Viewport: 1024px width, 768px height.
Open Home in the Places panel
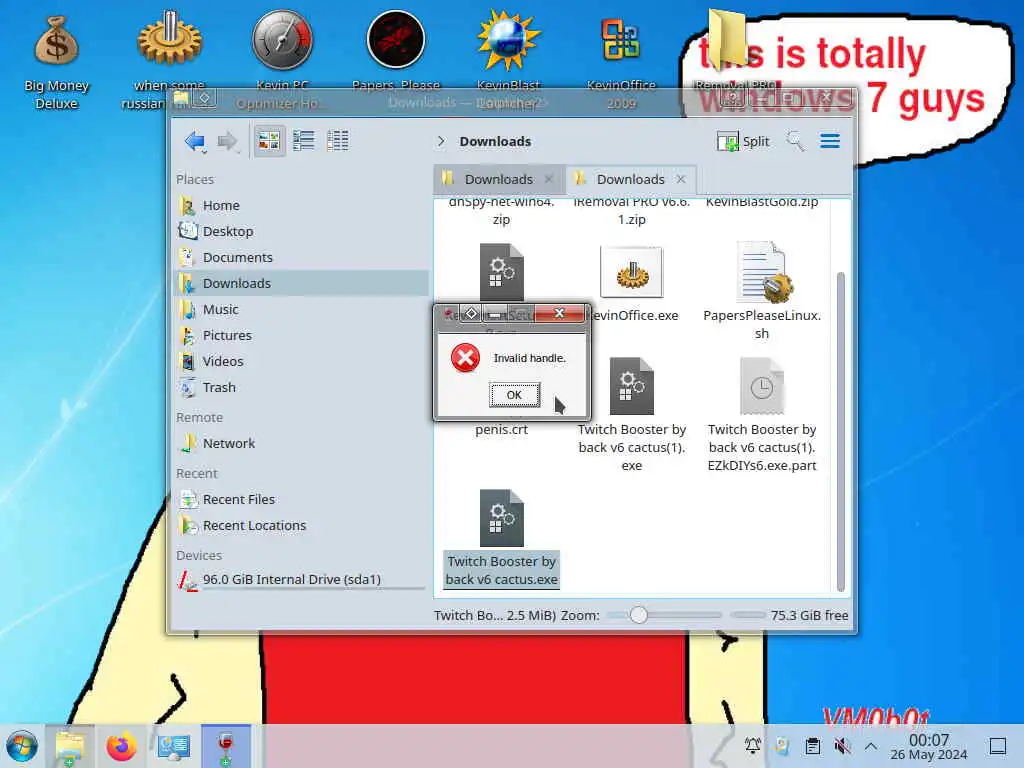pyautogui.click(x=302, y=205)
